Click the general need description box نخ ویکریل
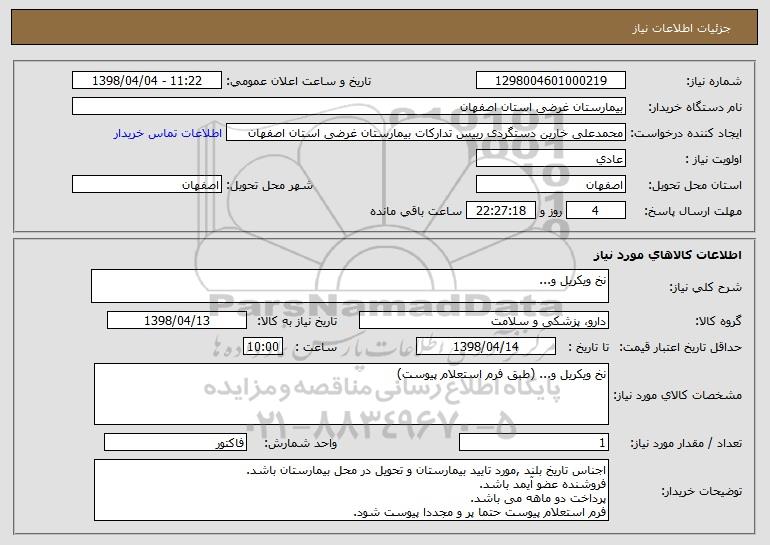Viewport: 770px width, 545px height. pos(350,286)
